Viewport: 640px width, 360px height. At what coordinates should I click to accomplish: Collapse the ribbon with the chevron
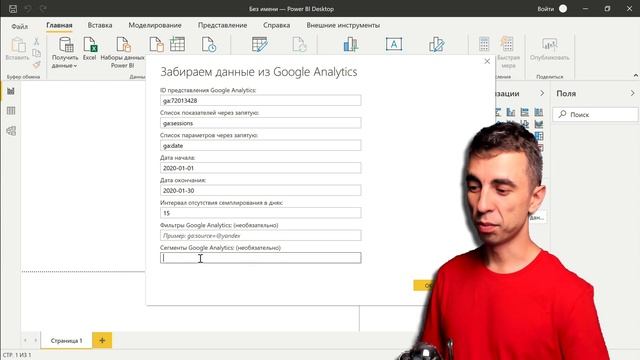click(x=636, y=76)
